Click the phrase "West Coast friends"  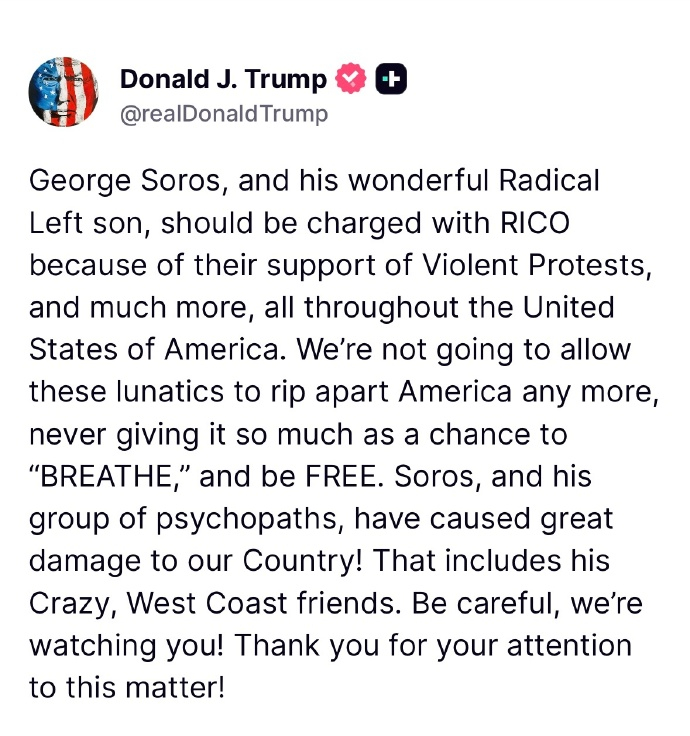(x=261, y=603)
